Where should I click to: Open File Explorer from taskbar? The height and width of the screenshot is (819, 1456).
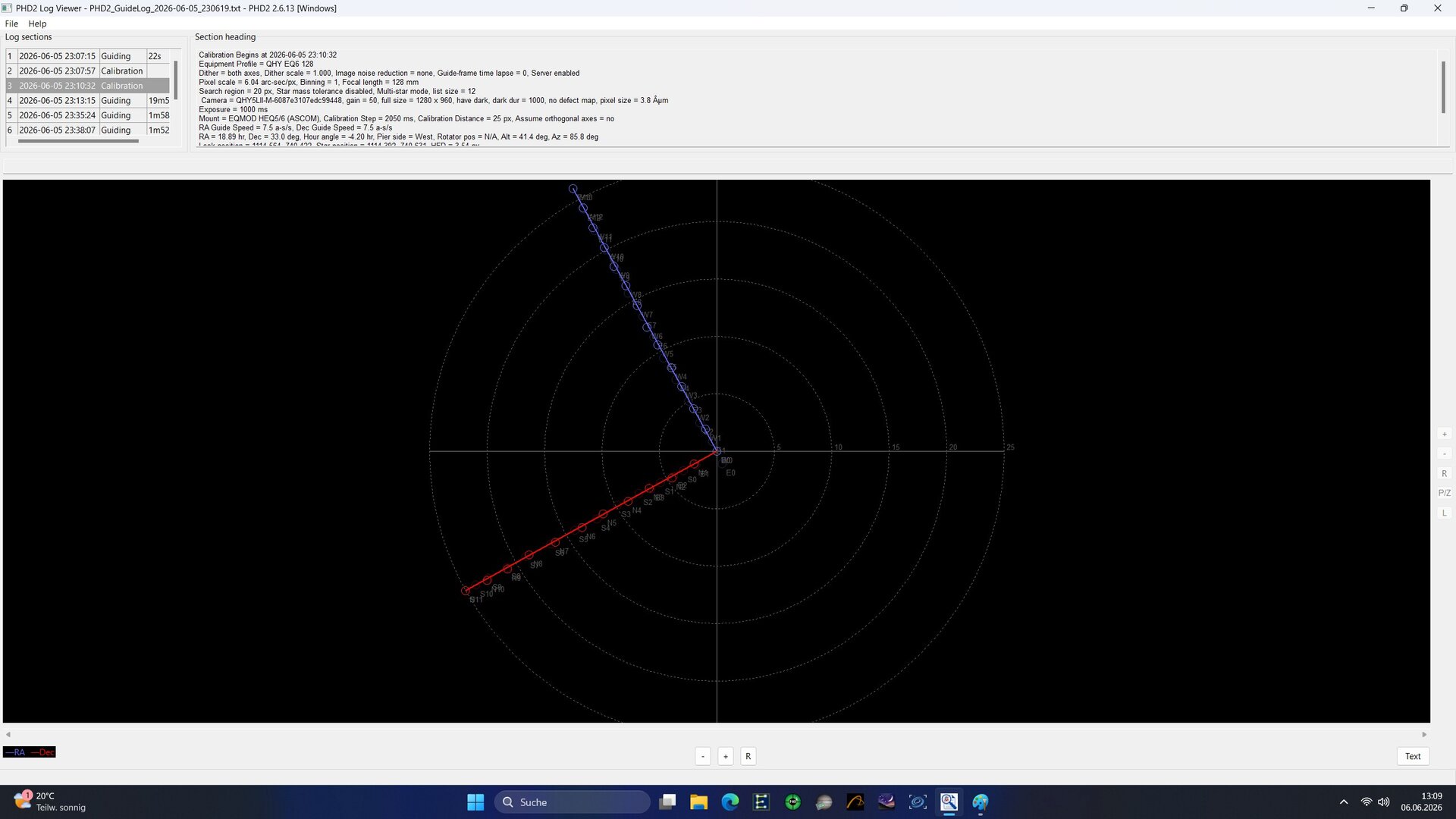[698, 802]
